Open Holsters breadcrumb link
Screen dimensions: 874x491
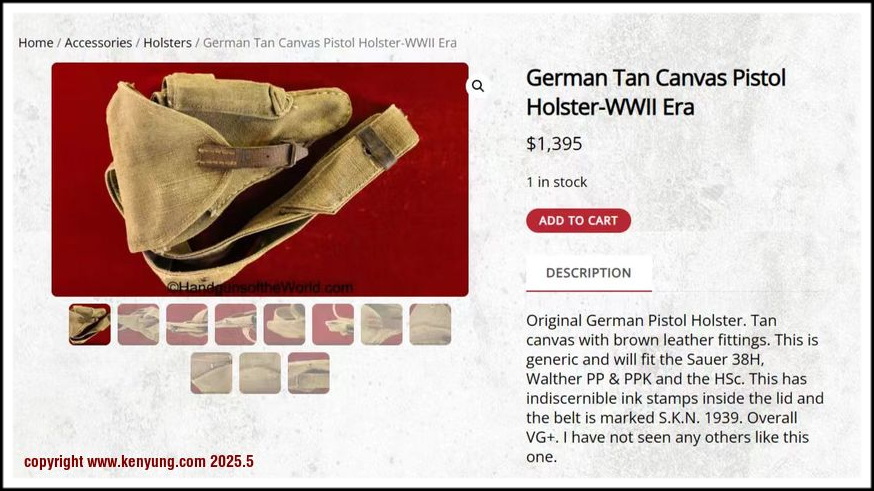[x=167, y=43]
